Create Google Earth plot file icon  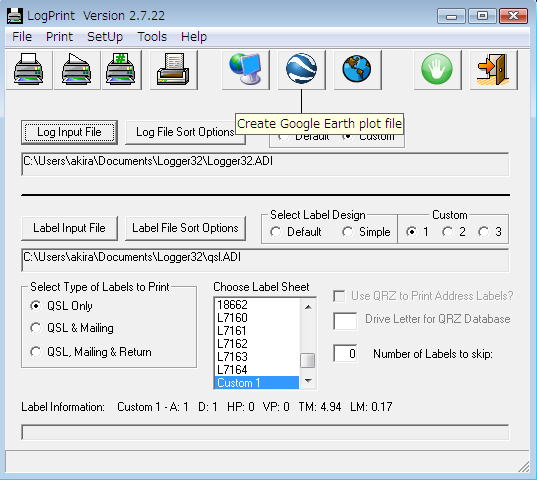point(301,70)
